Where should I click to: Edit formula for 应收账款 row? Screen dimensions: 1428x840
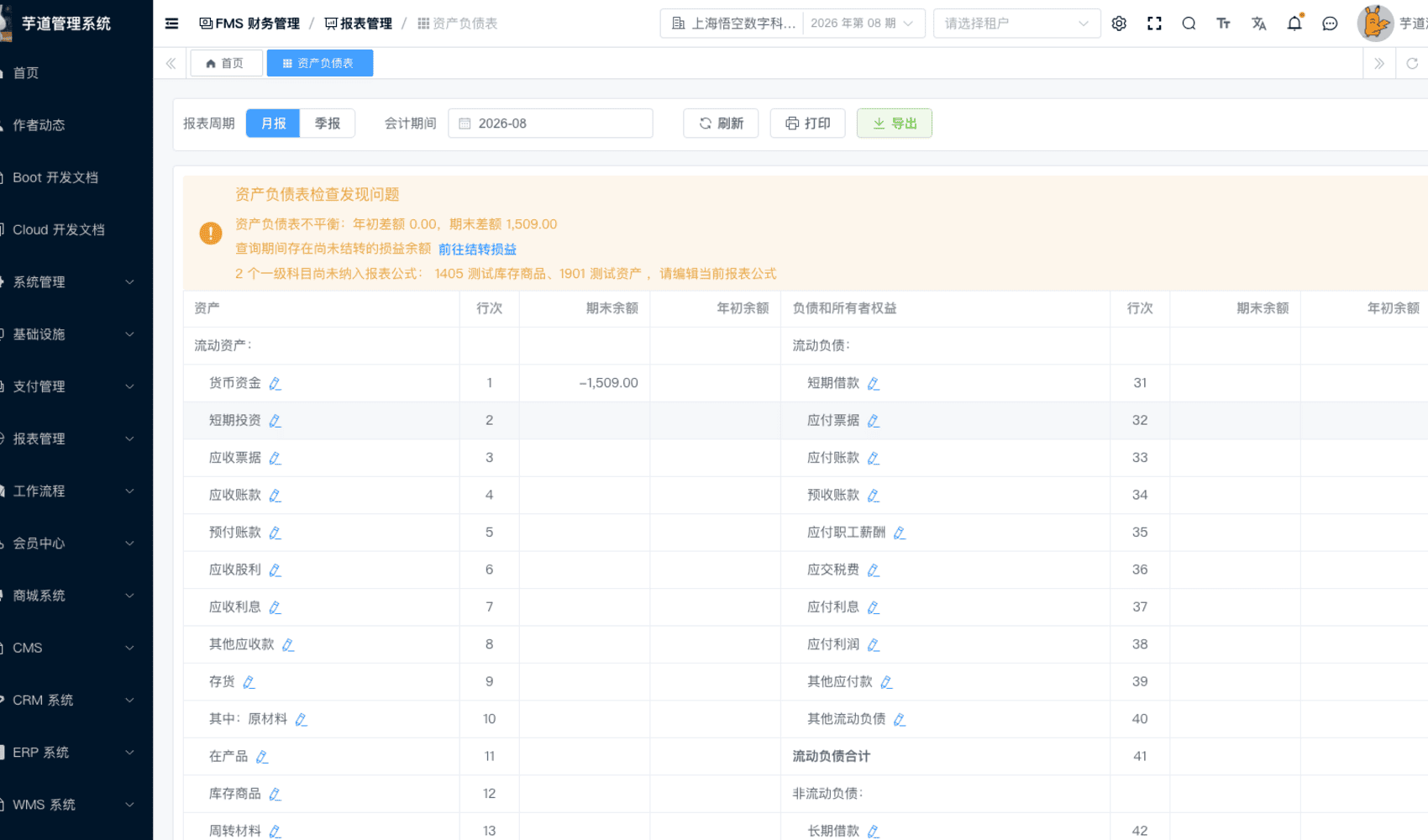[x=275, y=496]
